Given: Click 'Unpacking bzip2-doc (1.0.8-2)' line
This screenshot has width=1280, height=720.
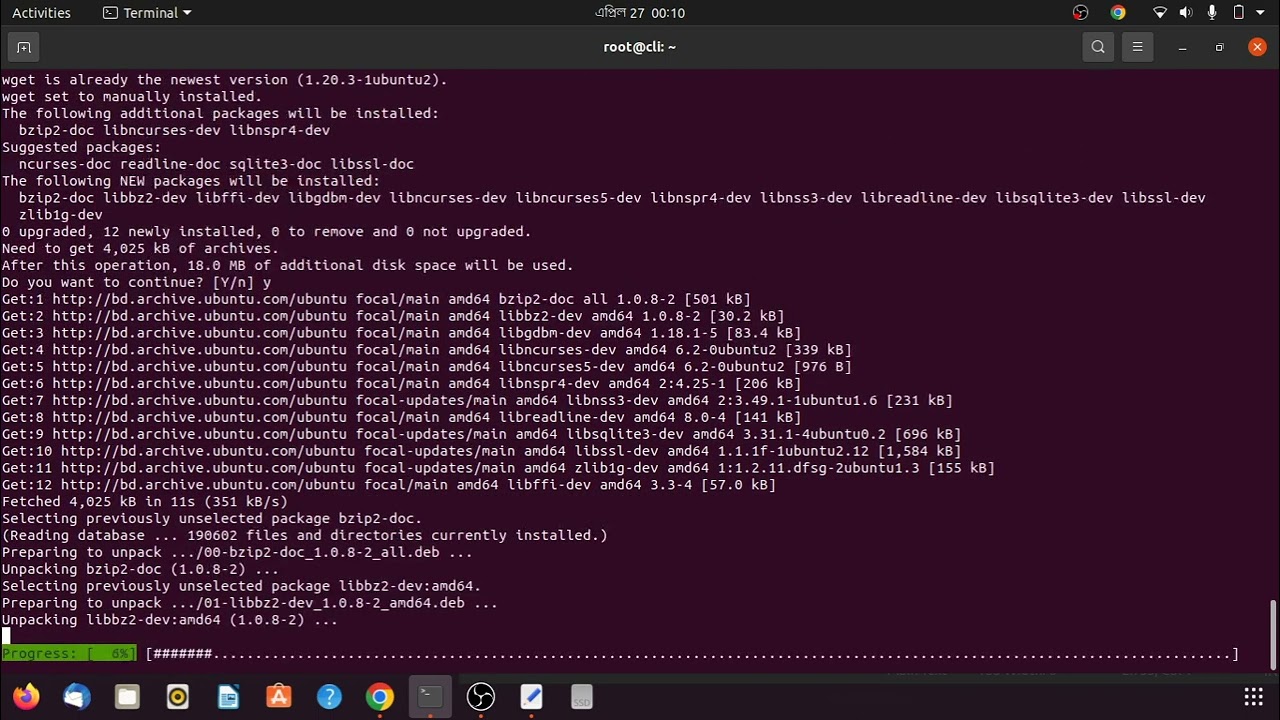Looking at the screenshot, I should tap(140, 569).
